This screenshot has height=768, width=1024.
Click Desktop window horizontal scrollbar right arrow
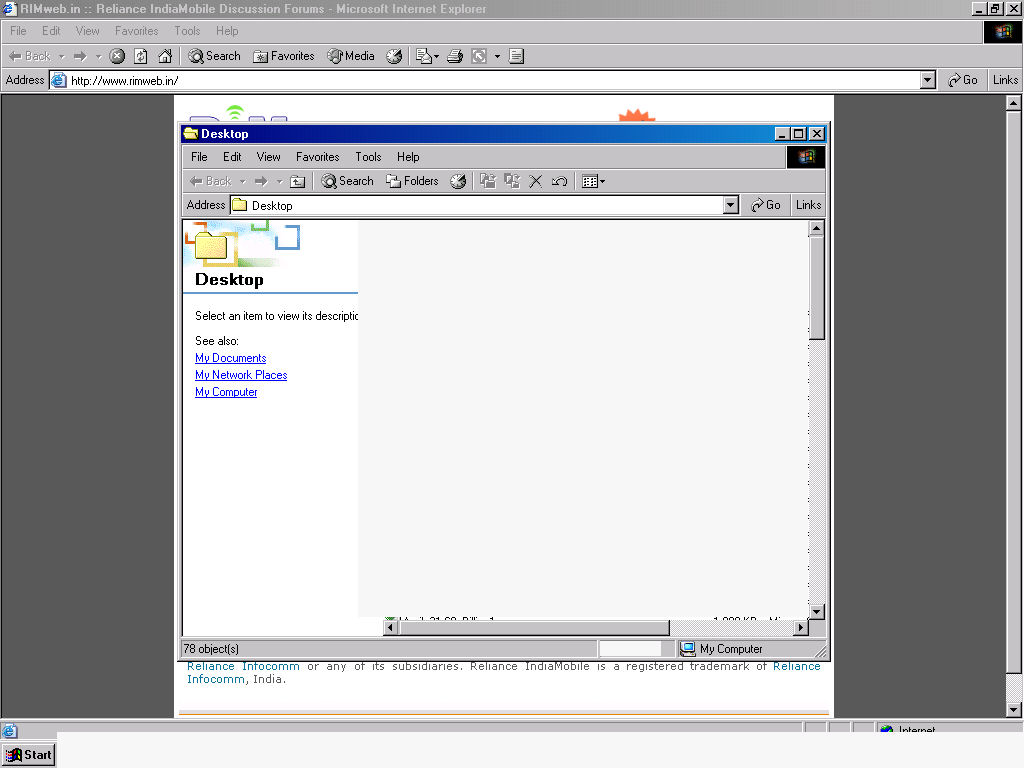(801, 628)
